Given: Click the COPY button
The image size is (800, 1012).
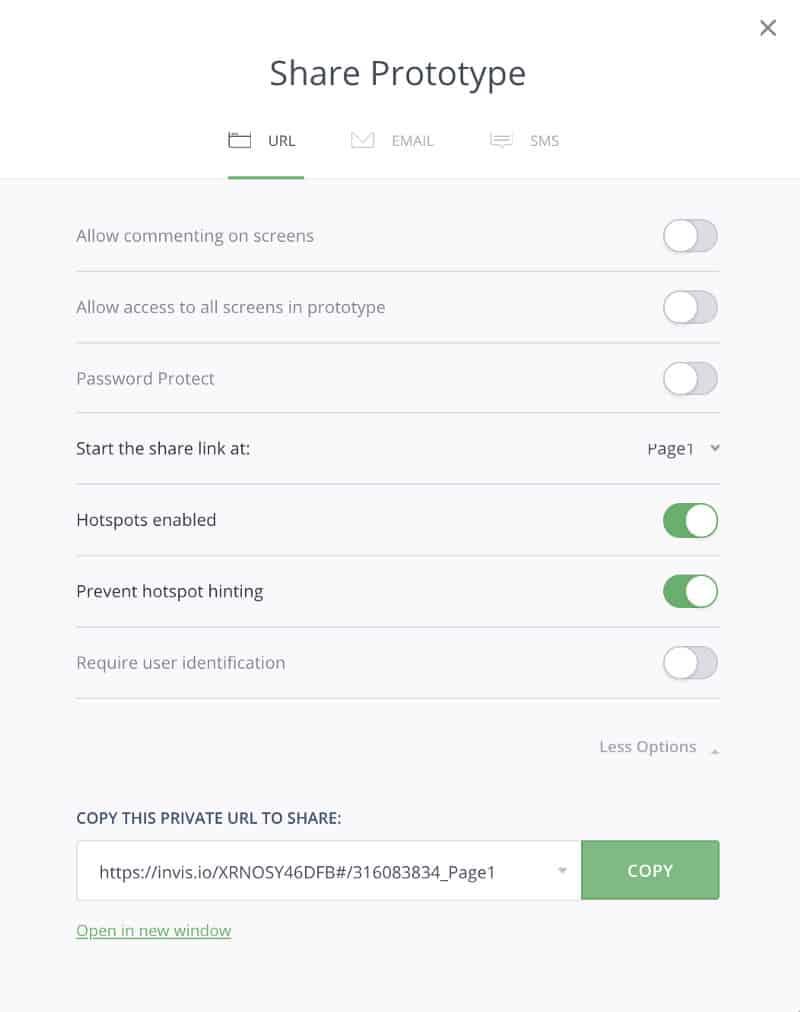Looking at the screenshot, I should point(650,870).
